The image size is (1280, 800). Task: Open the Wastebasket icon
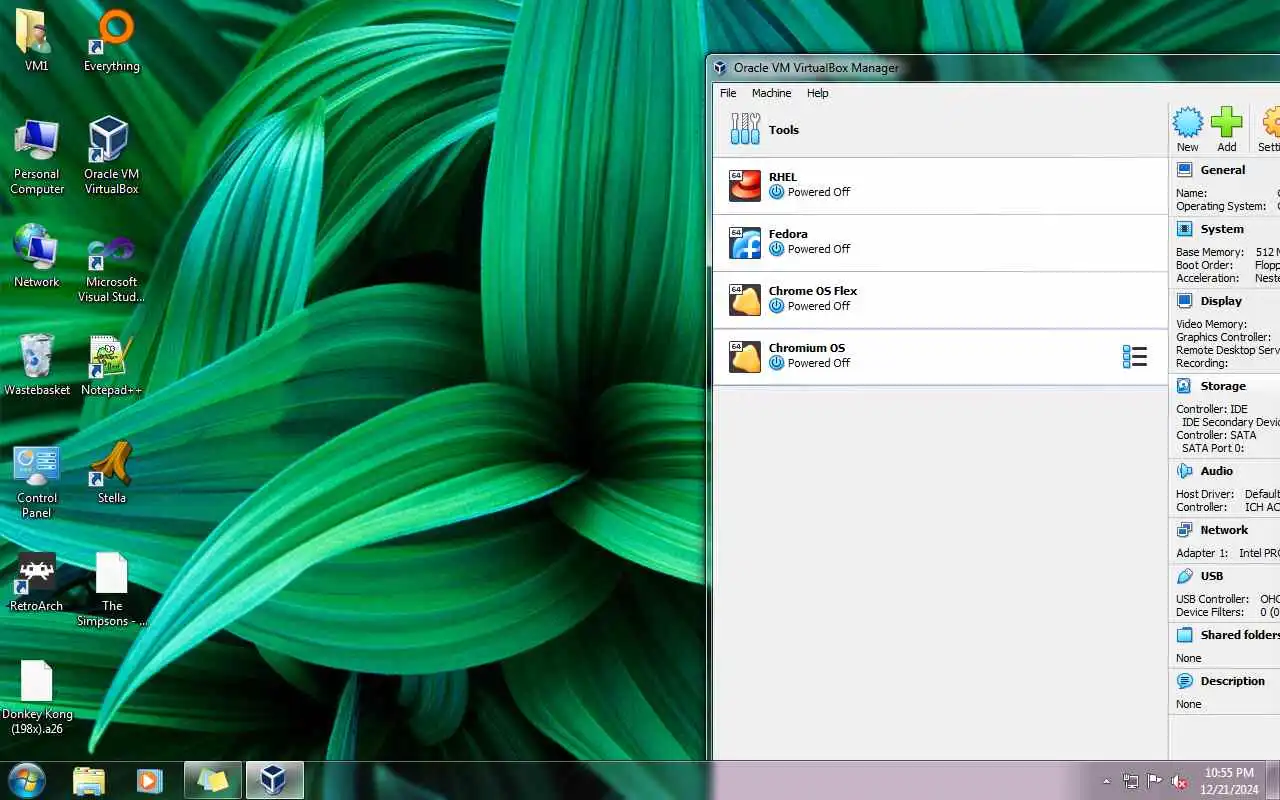(x=37, y=365)
